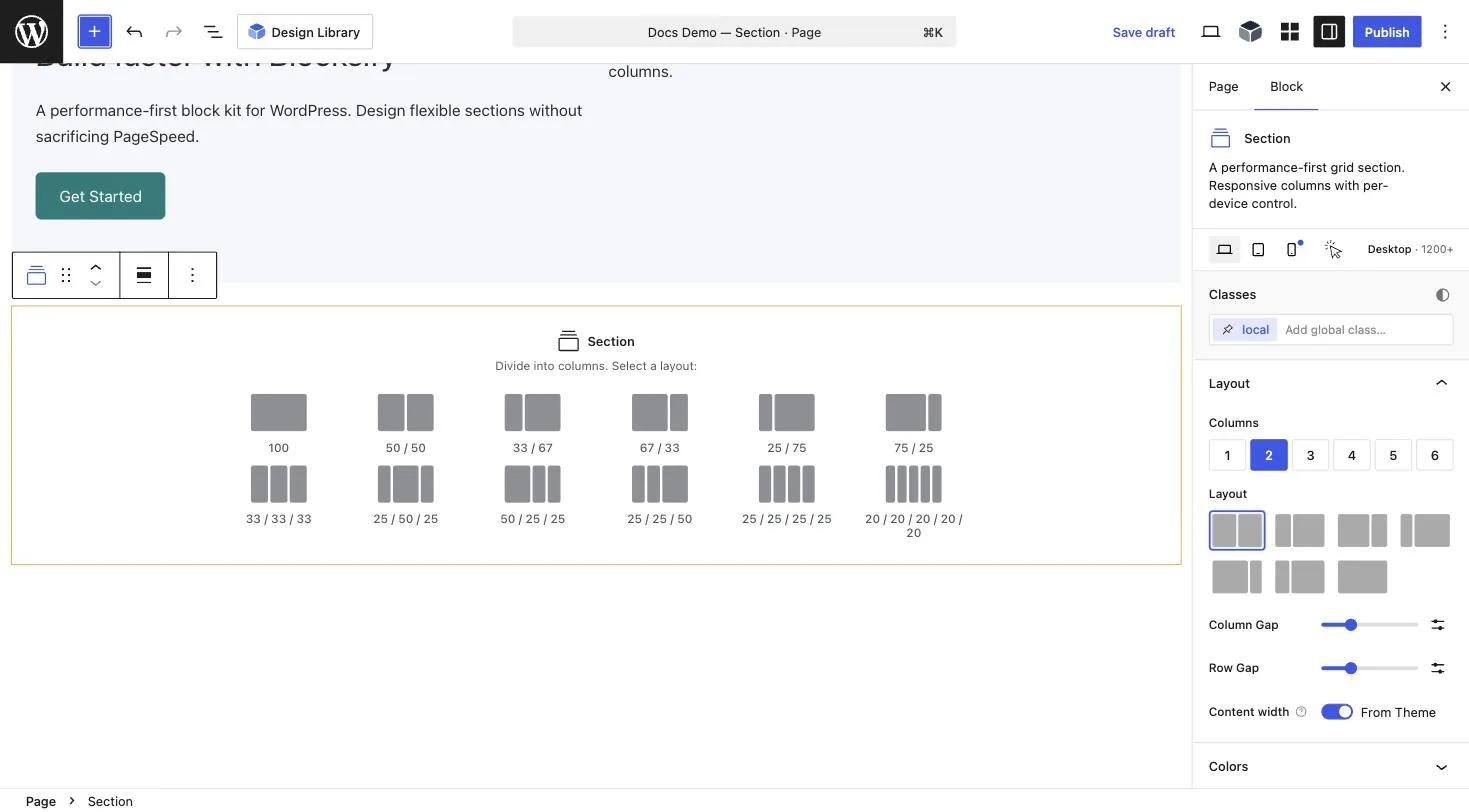Open the WordPress logo menu
The height and width of the screenshot is (812, 1469).
coord(31,32)
